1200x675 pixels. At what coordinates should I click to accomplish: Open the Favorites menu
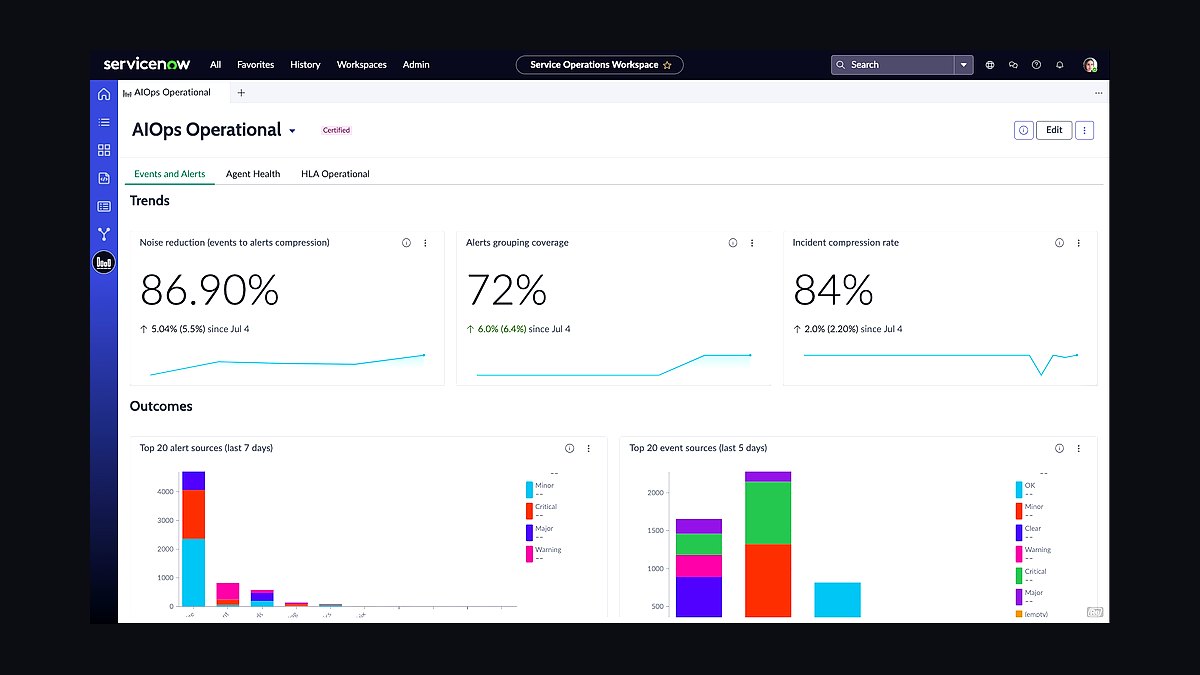(255, 65)
